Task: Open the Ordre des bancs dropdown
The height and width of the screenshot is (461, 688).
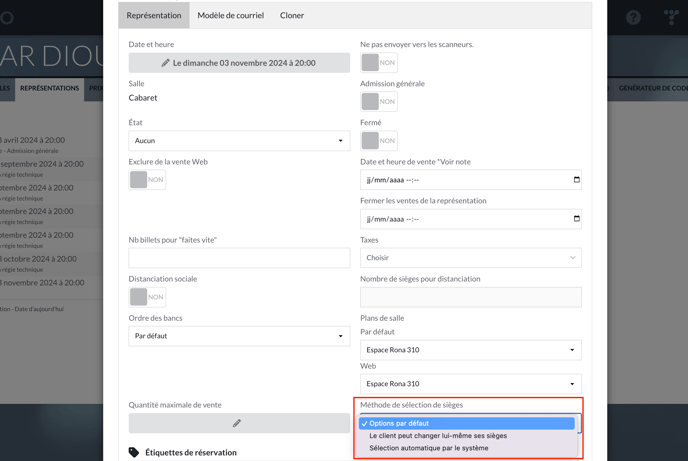Action: click(x=239, y=336)
